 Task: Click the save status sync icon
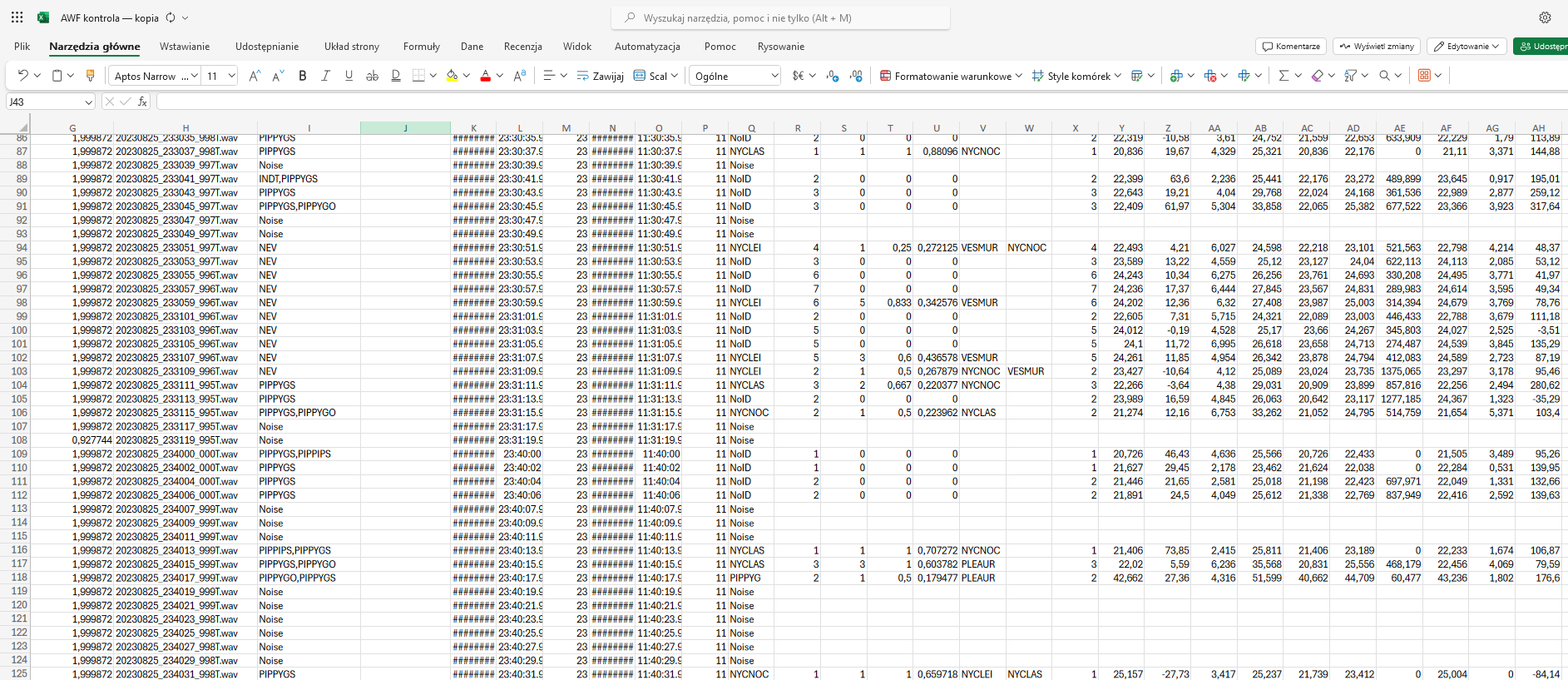point(171,17)
